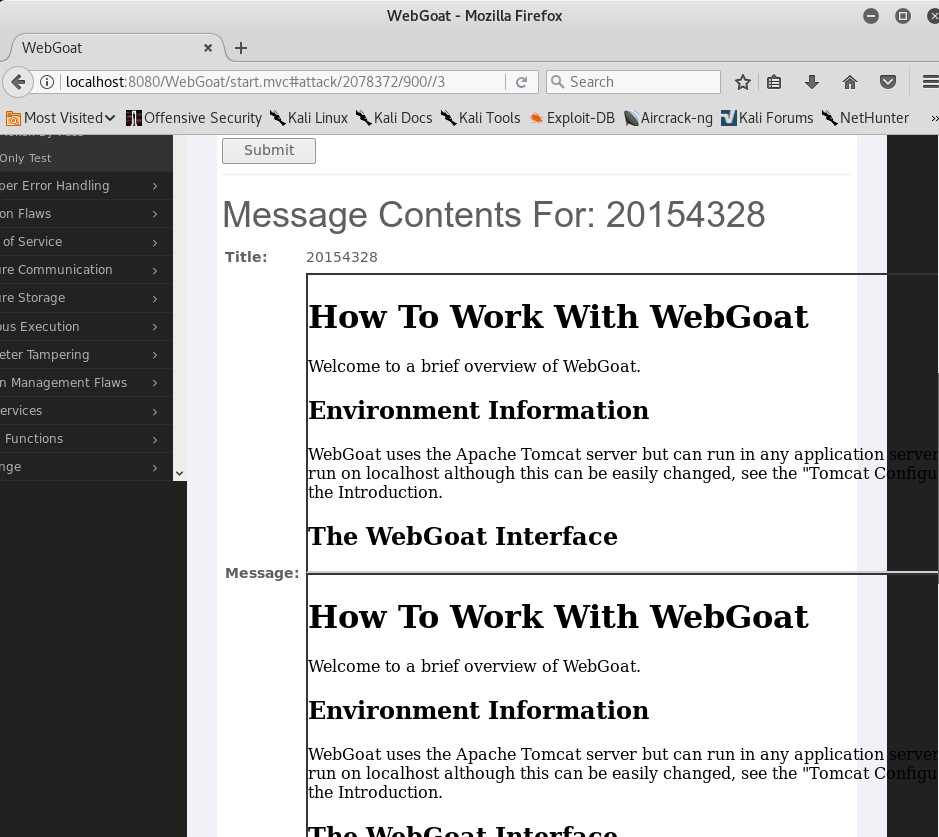Open the Firefox hamburger menu
Image resolution: width=939 pixels, height=837 pixels.
tap(930, 82)
